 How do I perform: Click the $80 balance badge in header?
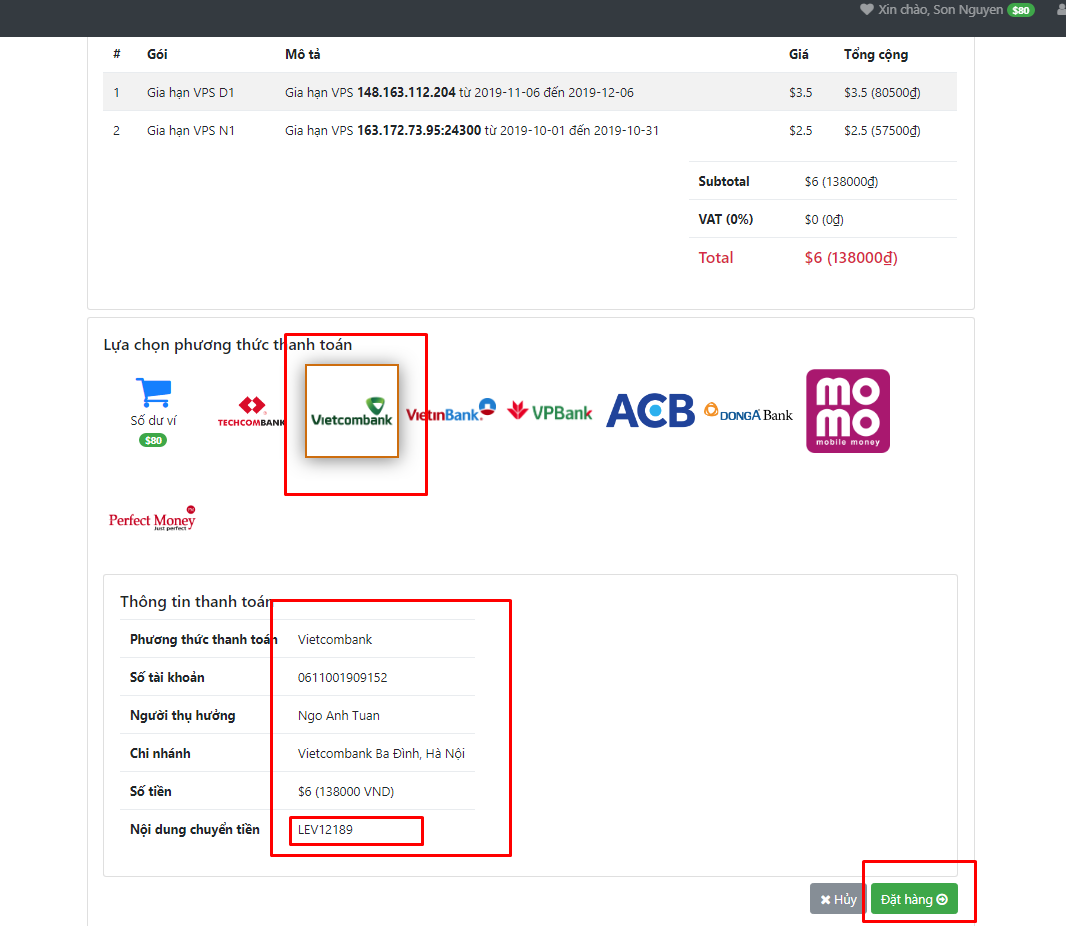pyautogui.click(x=1020, y=10)
